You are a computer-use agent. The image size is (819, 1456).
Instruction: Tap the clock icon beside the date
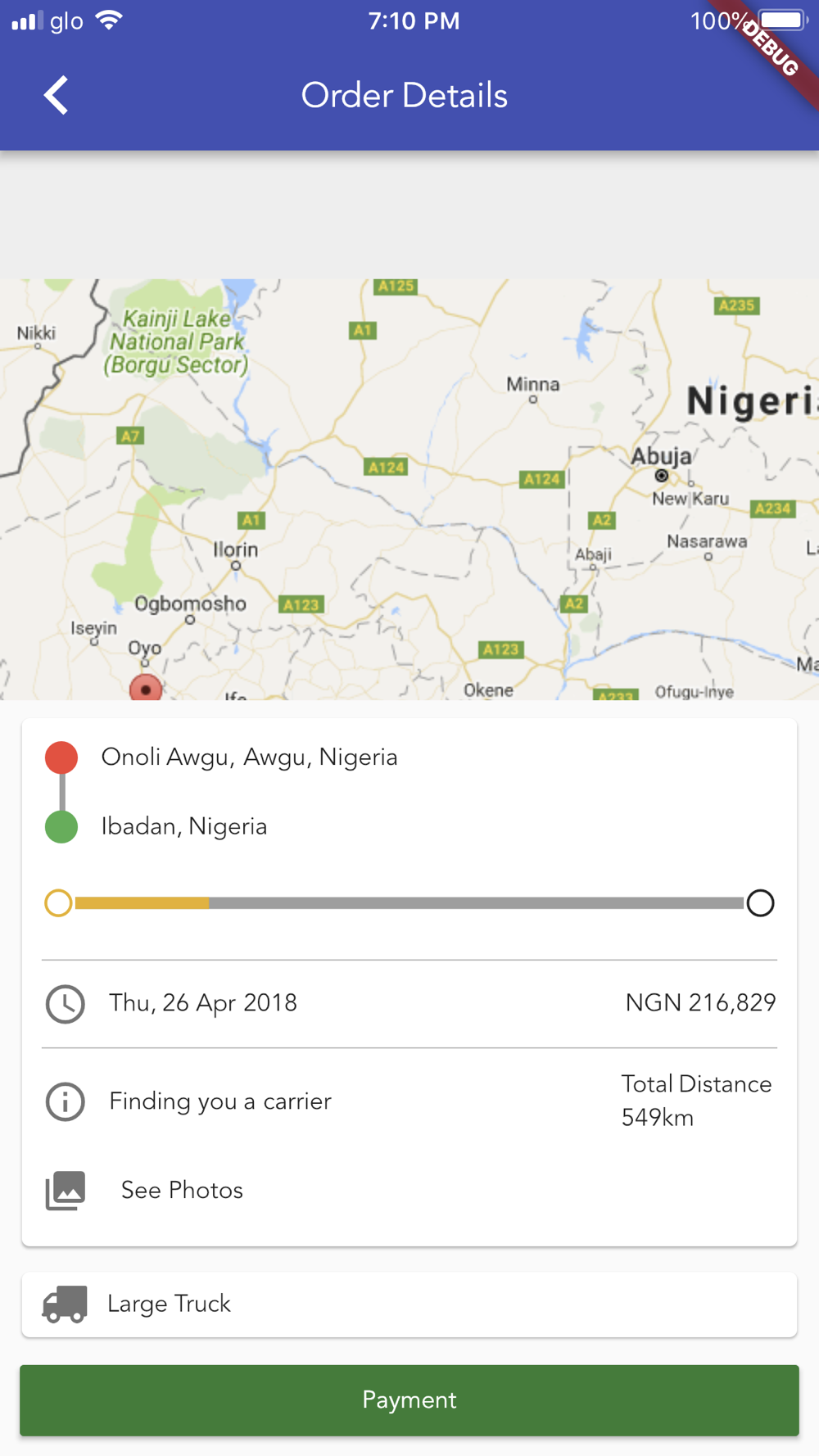65,1004
